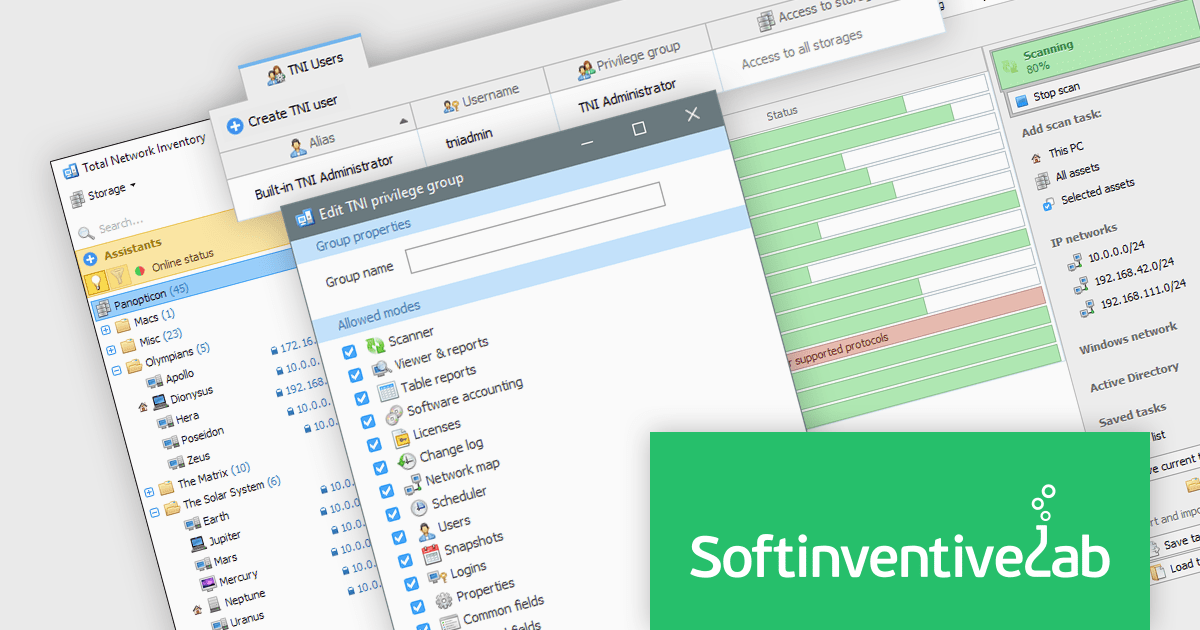Click the Licenses key icon
The width and height of the screenshot is (1200, 630).
[397, 439]
